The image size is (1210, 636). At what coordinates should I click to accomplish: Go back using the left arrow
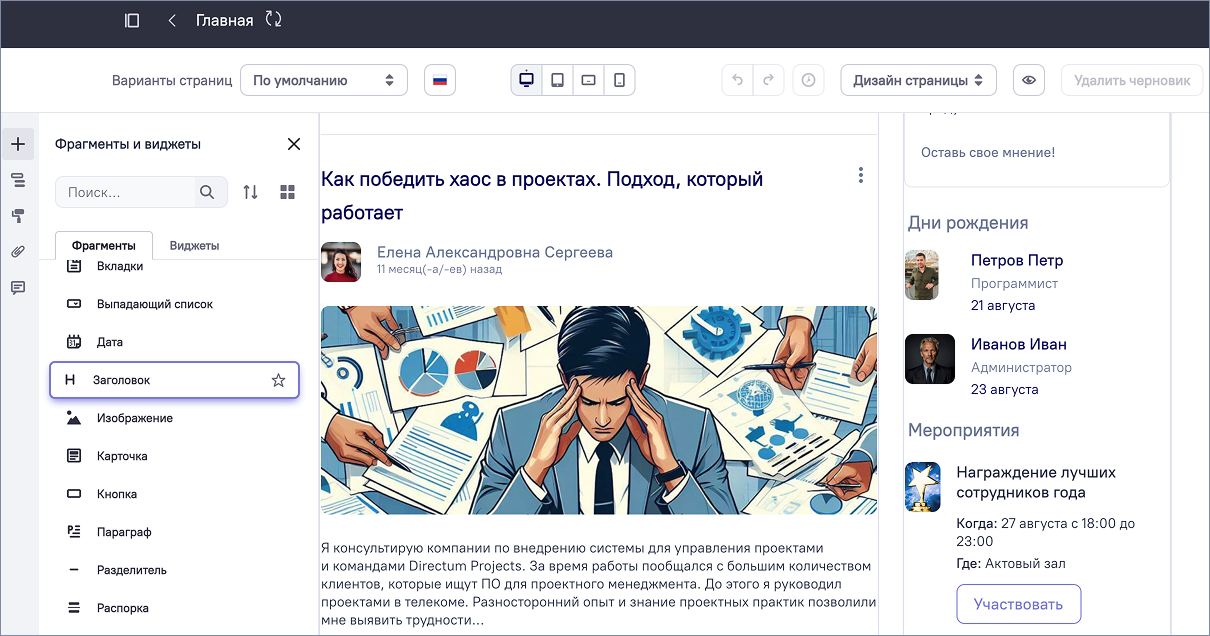(x=172, y=20)
